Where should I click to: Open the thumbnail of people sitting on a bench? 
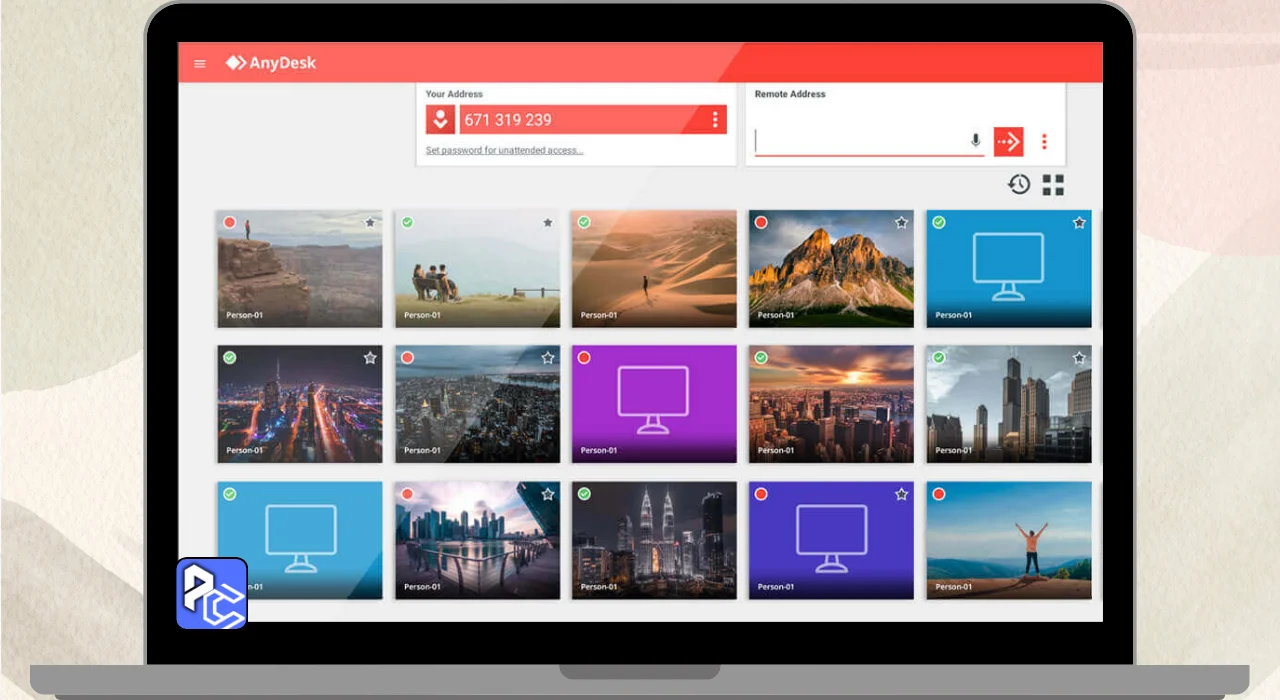477,268
